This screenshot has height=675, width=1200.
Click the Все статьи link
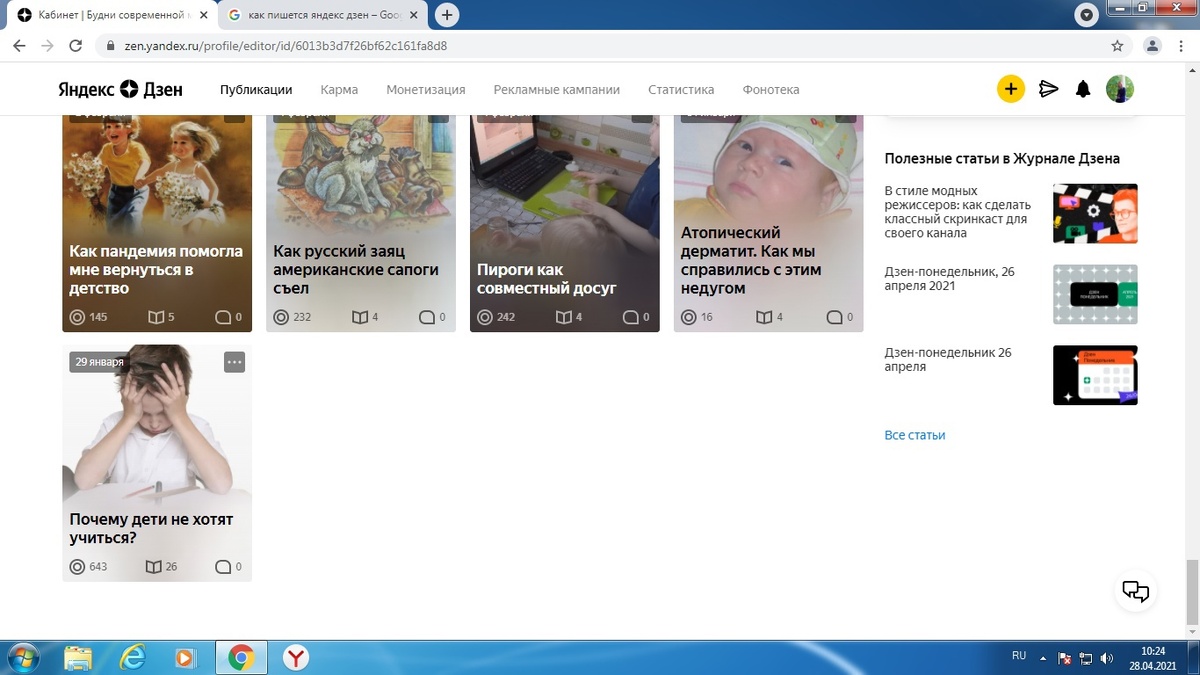(915, 435)
